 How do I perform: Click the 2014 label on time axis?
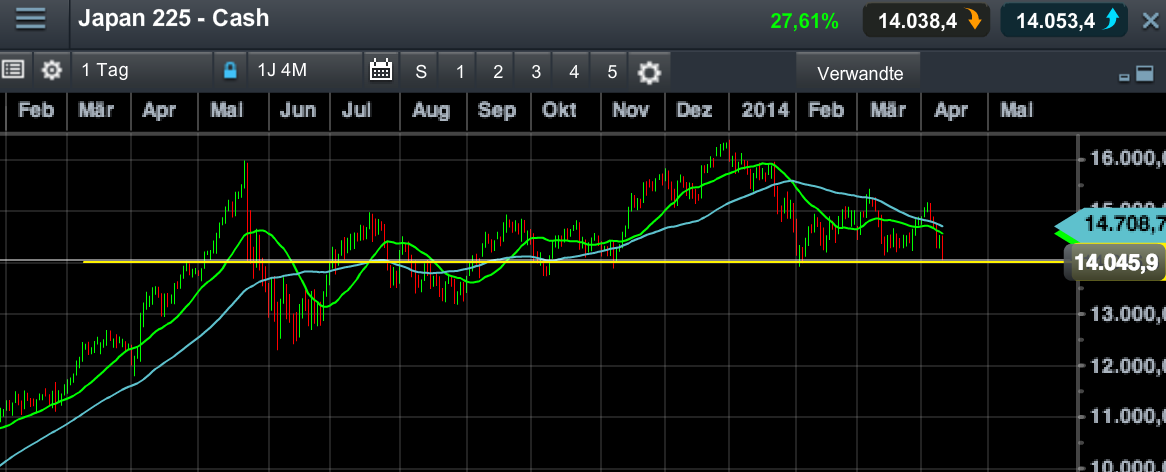(764, 111)
